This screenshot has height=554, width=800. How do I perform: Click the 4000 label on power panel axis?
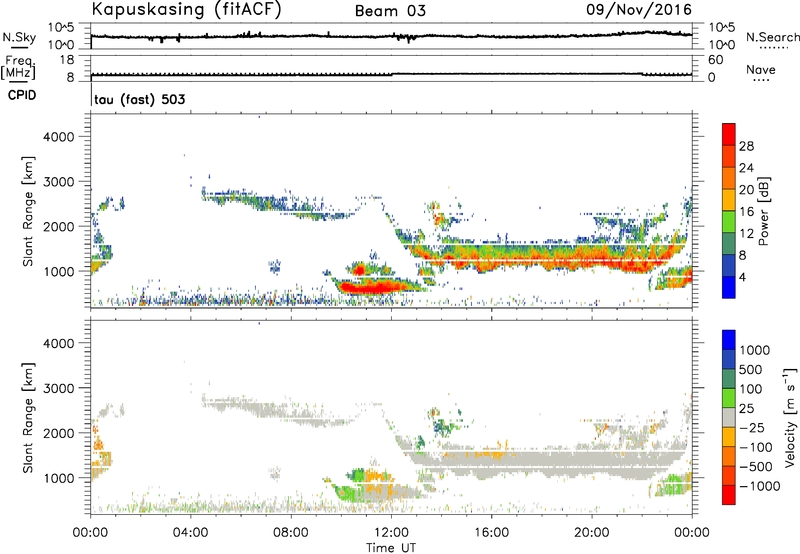coord(58,137)
